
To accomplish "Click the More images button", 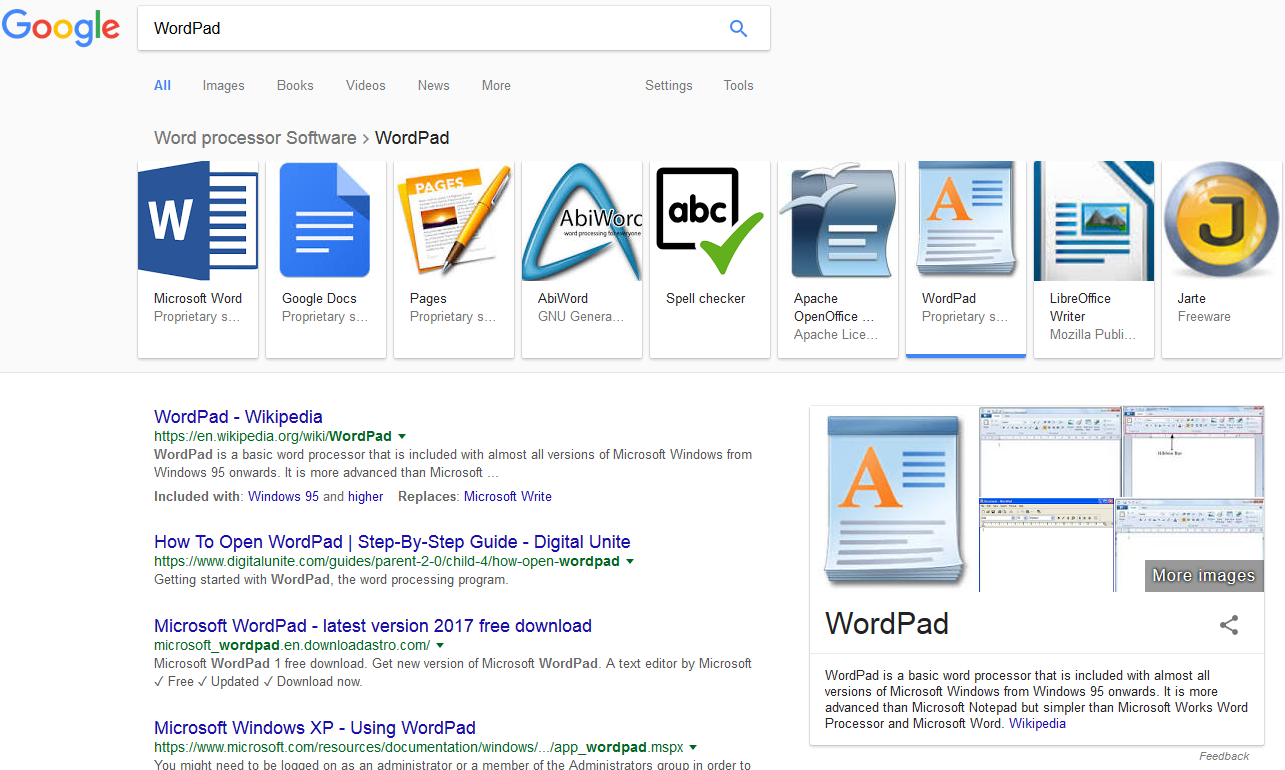I will pos(1203,575).
